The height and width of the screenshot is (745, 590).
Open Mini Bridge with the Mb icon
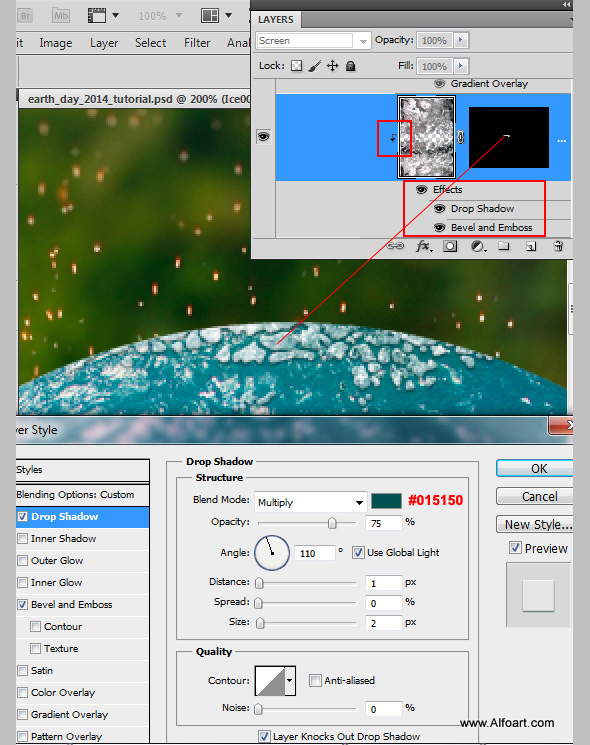click(60, 16)
